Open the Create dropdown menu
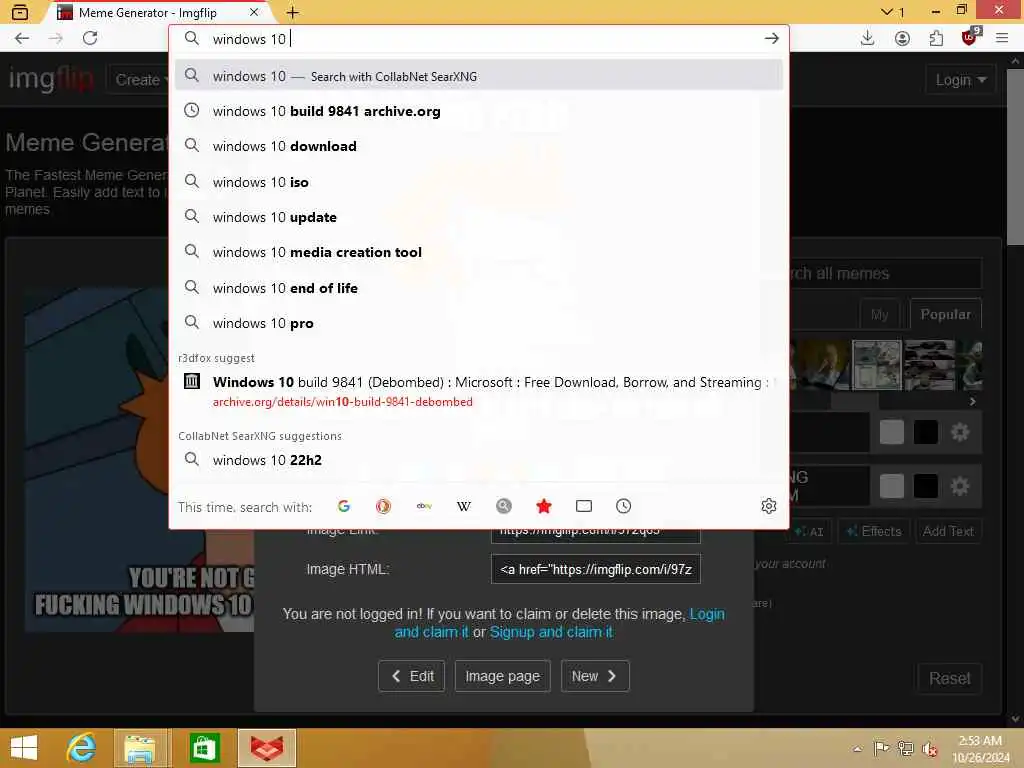 click(x=138, y=80)
